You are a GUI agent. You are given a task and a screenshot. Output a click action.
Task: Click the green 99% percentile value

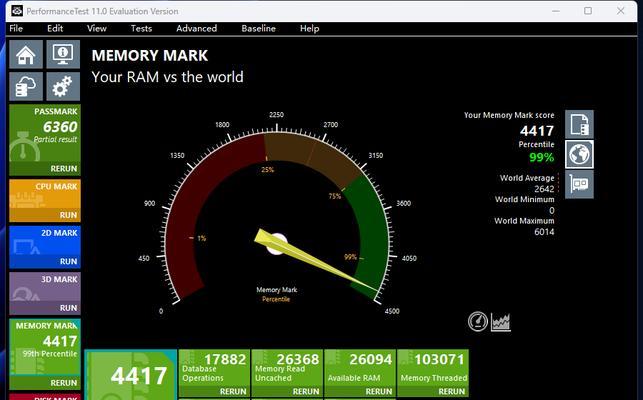pos(541,157)
